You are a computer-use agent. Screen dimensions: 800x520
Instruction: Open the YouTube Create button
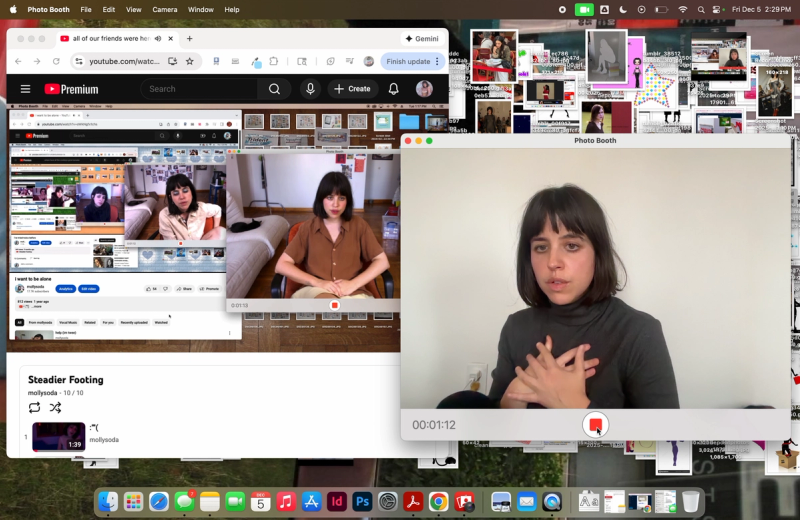pyautogui.click(x=352, y=89)
